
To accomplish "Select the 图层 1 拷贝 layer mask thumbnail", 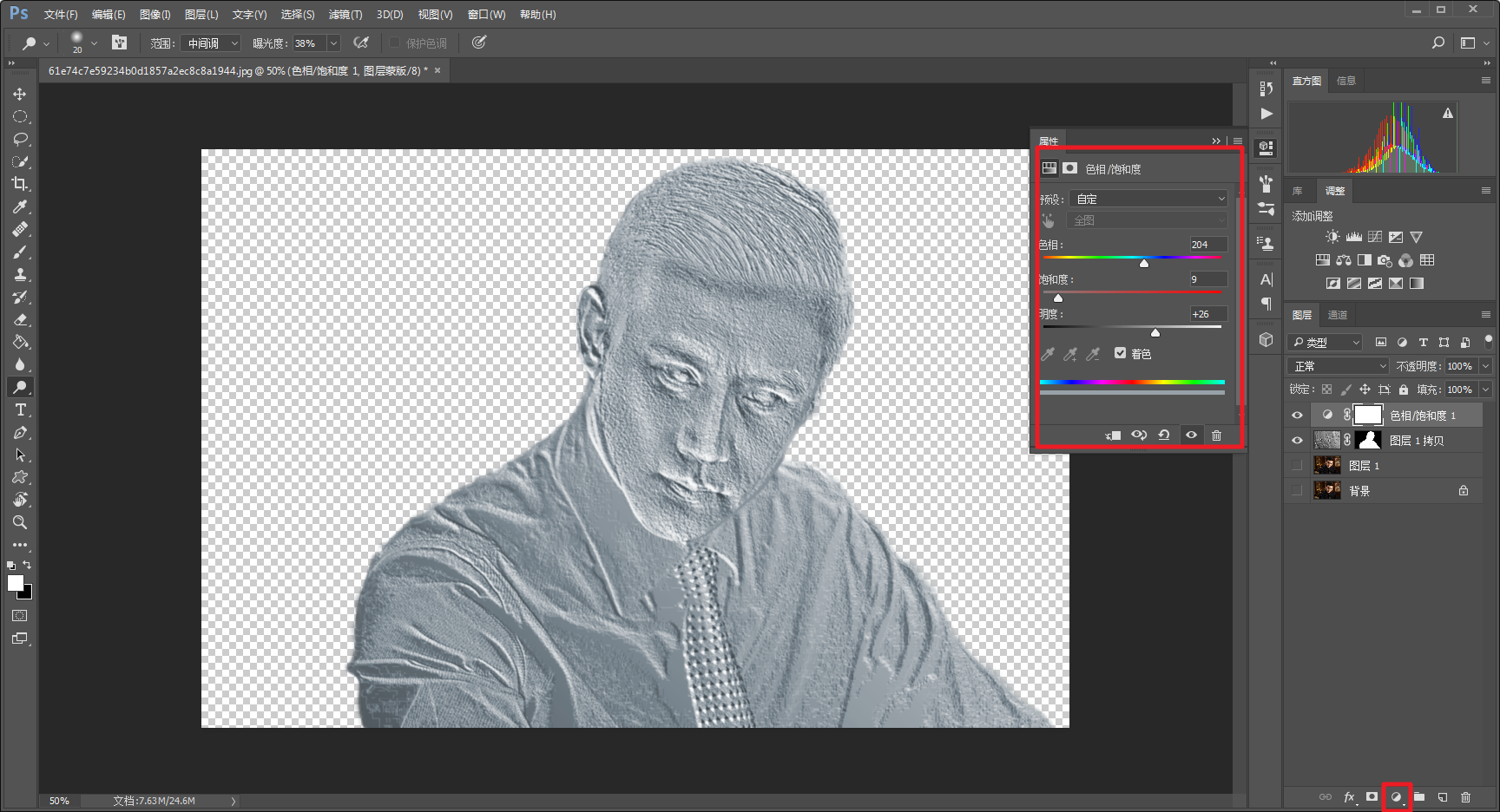I will [1368, 440].
